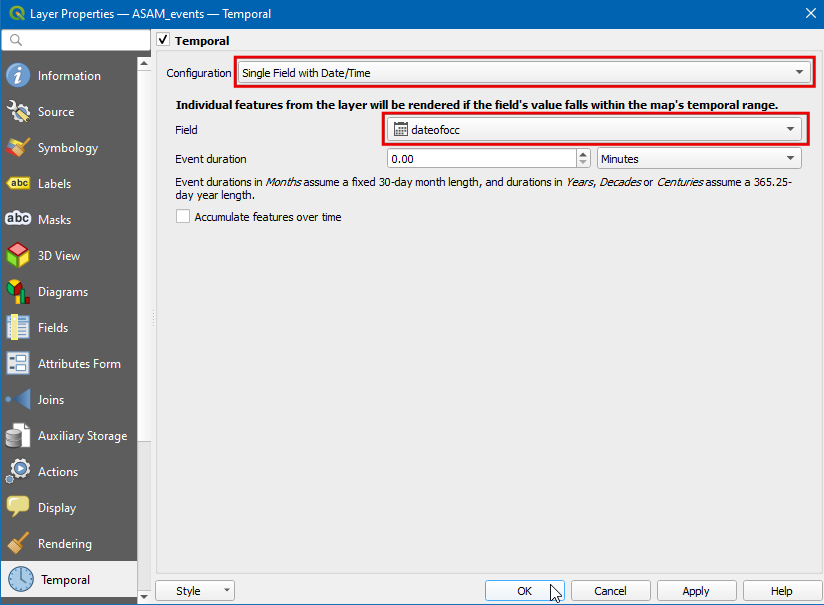Open the Rendering brush icon

pos(18,544)
